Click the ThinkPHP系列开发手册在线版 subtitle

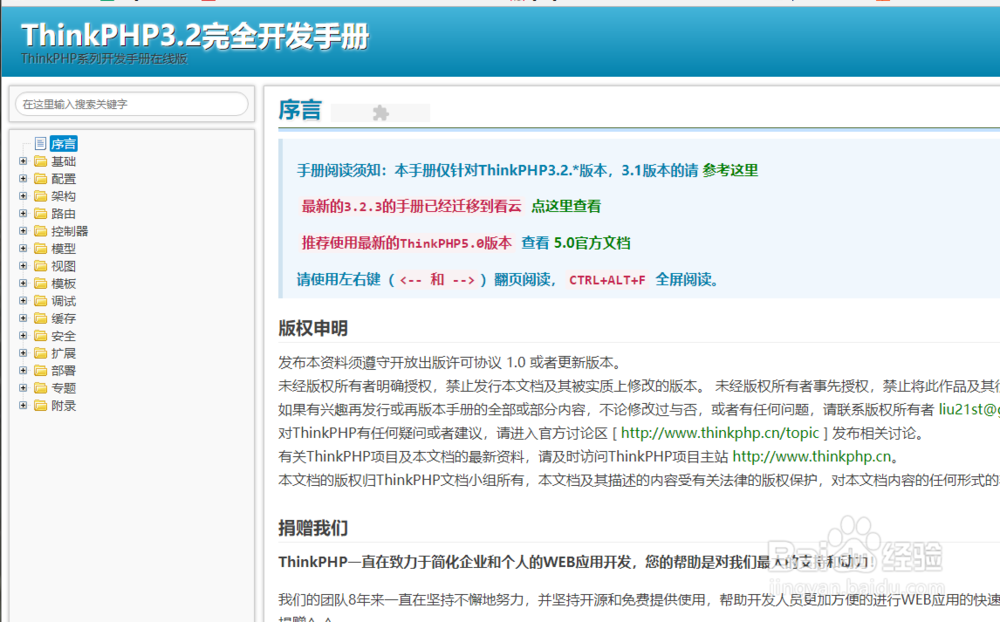pos(105,59)
